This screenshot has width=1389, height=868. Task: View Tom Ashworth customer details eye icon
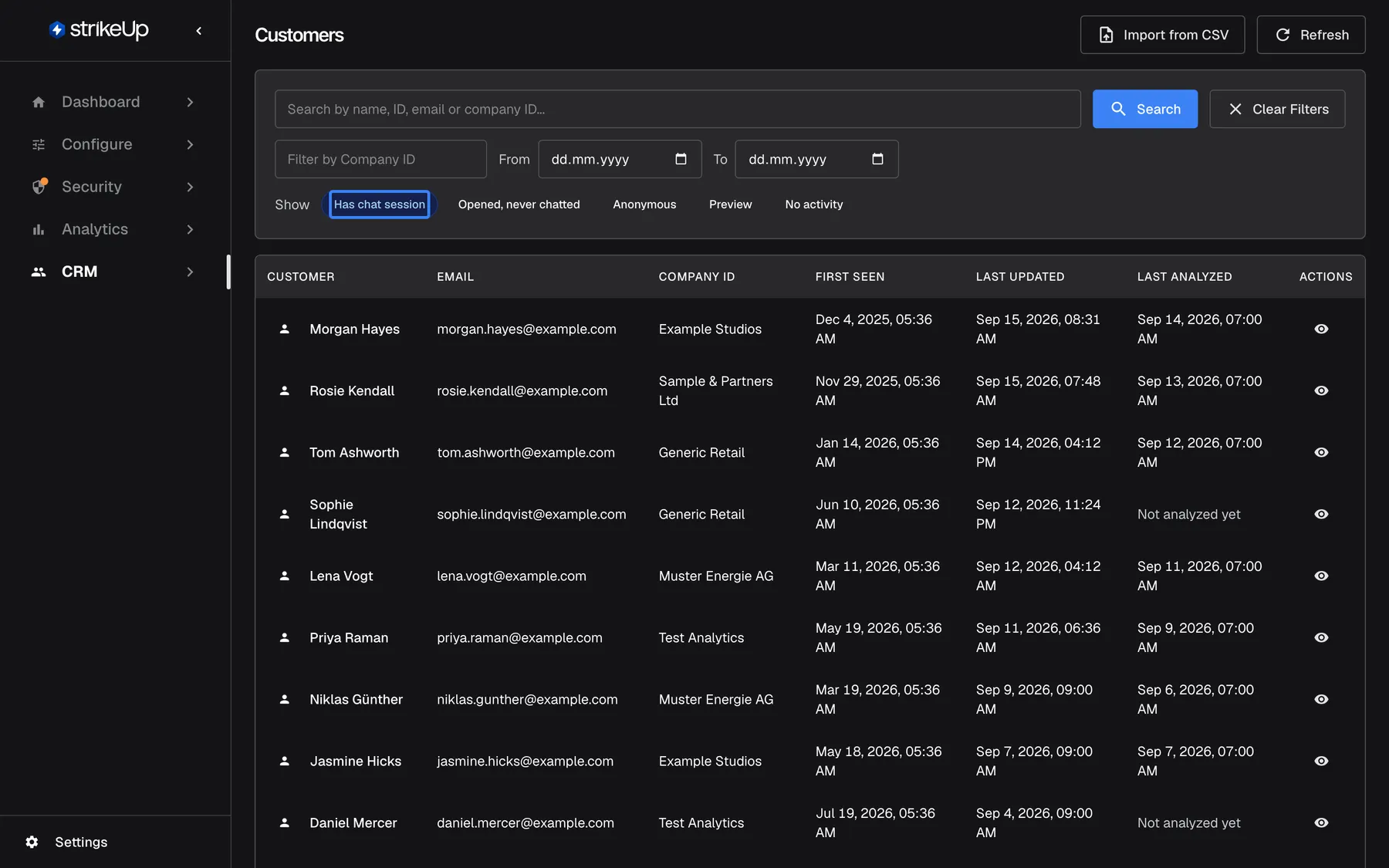coord(1321,452)
